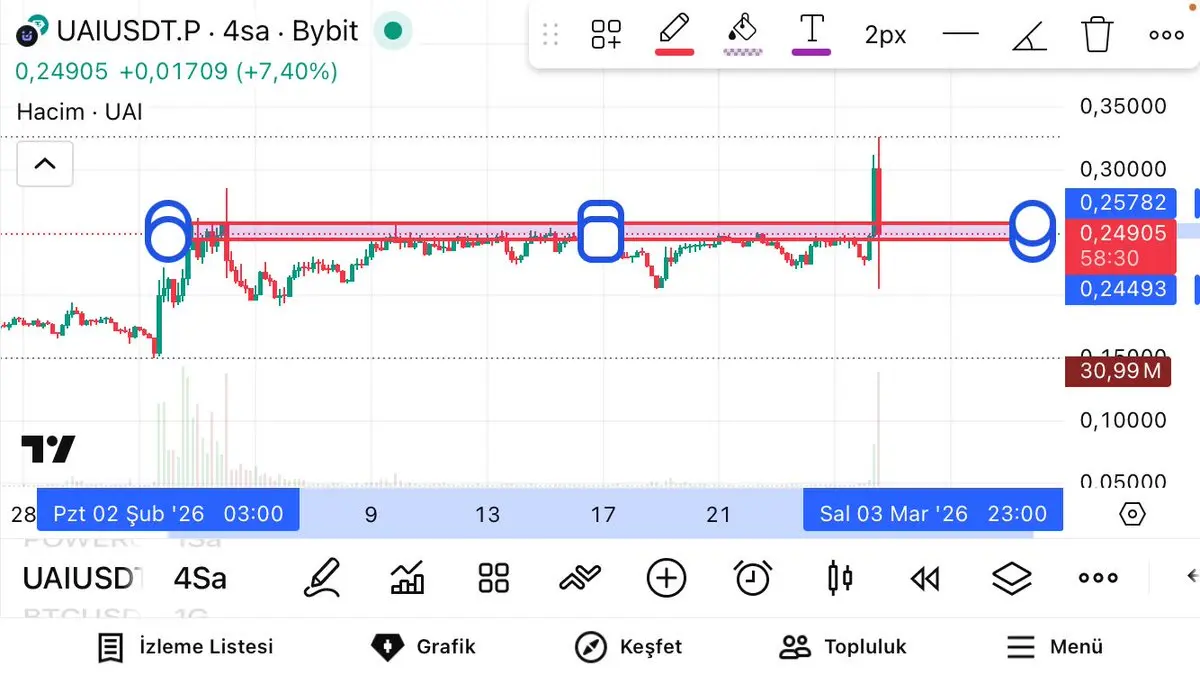Select end date label Sal 03 Mar '26
The height and width of the screenshot is (675, 1200).
pos(933,514)
